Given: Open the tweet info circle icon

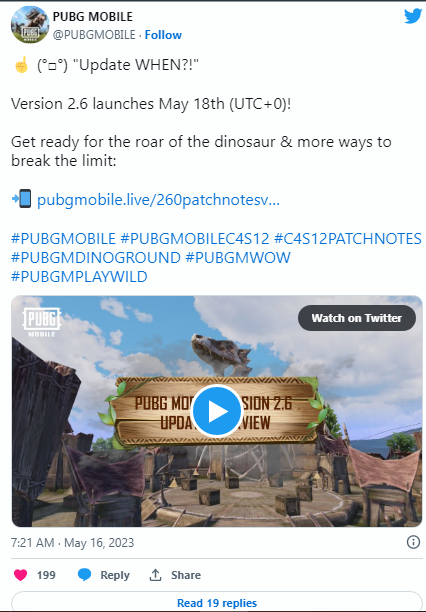Looking at the screenshot, I should click(x=413, y=542).
